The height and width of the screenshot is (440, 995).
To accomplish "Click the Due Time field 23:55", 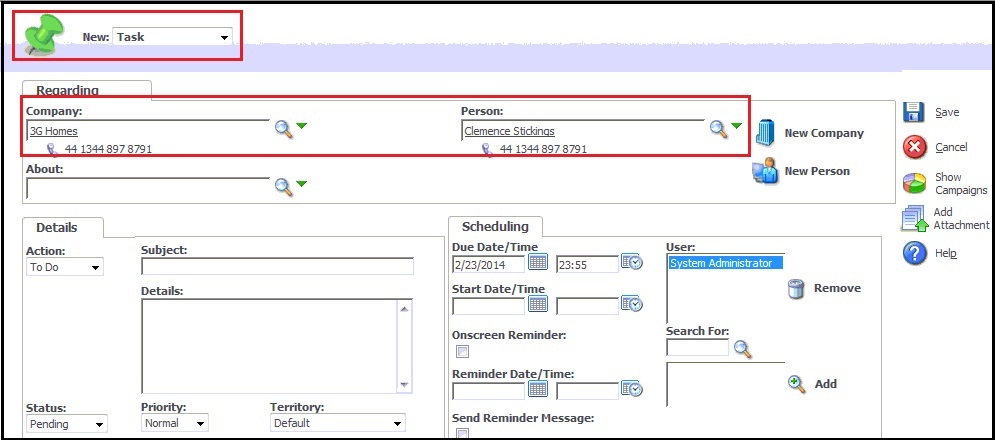I will tap(588, 264).
